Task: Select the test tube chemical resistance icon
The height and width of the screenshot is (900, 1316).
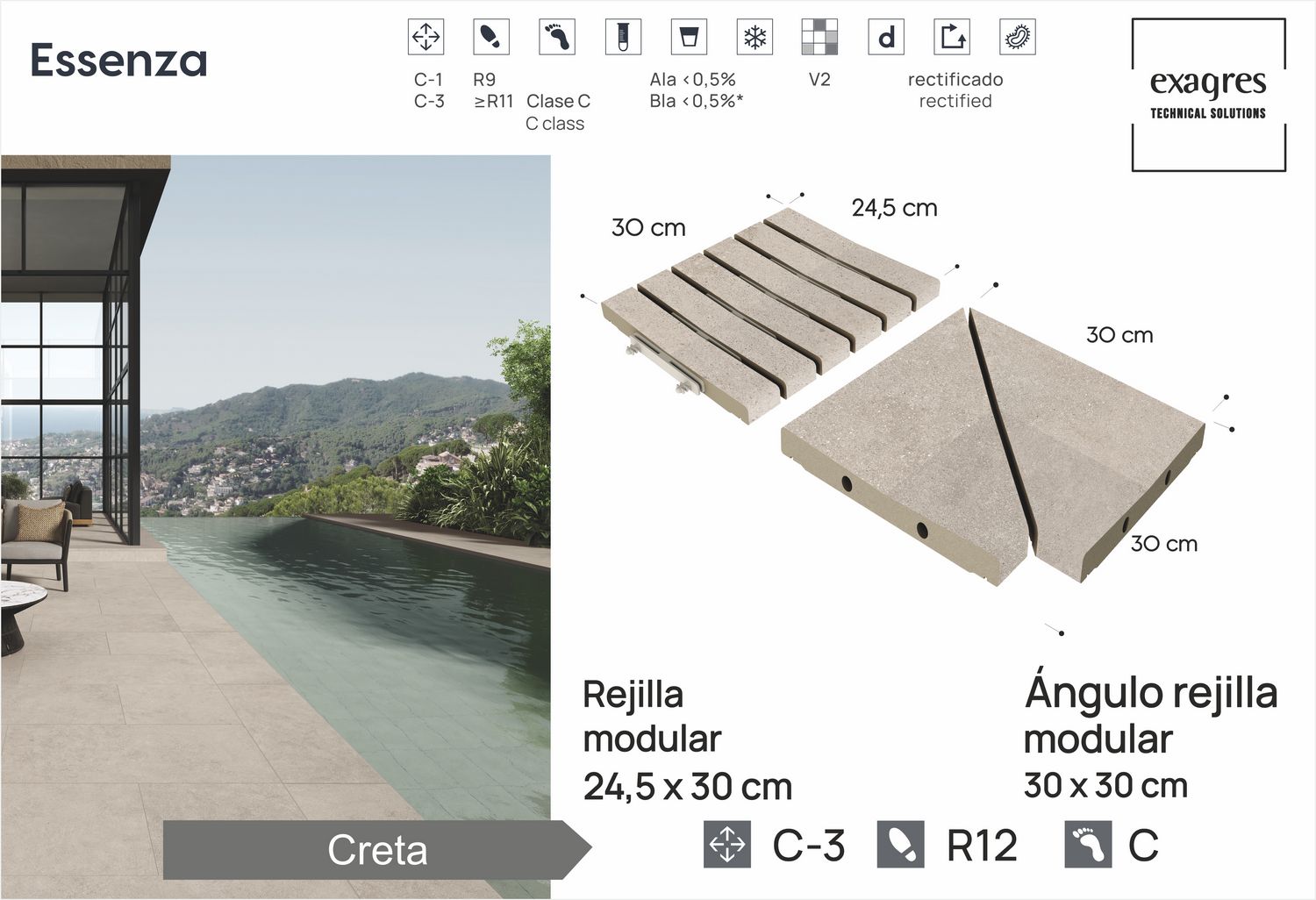Action: [623, 37]
